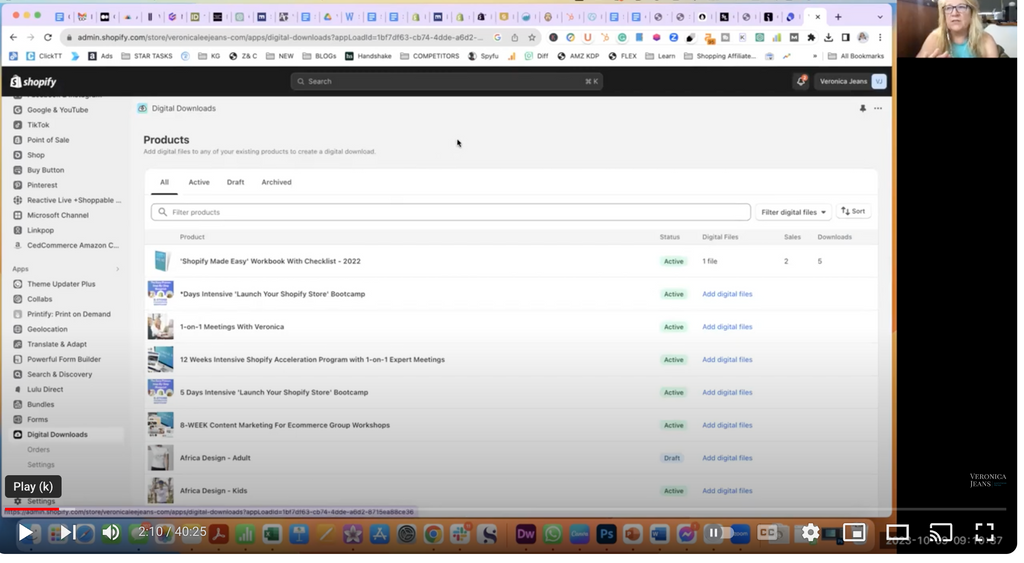Skip to the next video
This screenshot has height=563, width=1024.
pyautogui.click(x=67, y=533)
